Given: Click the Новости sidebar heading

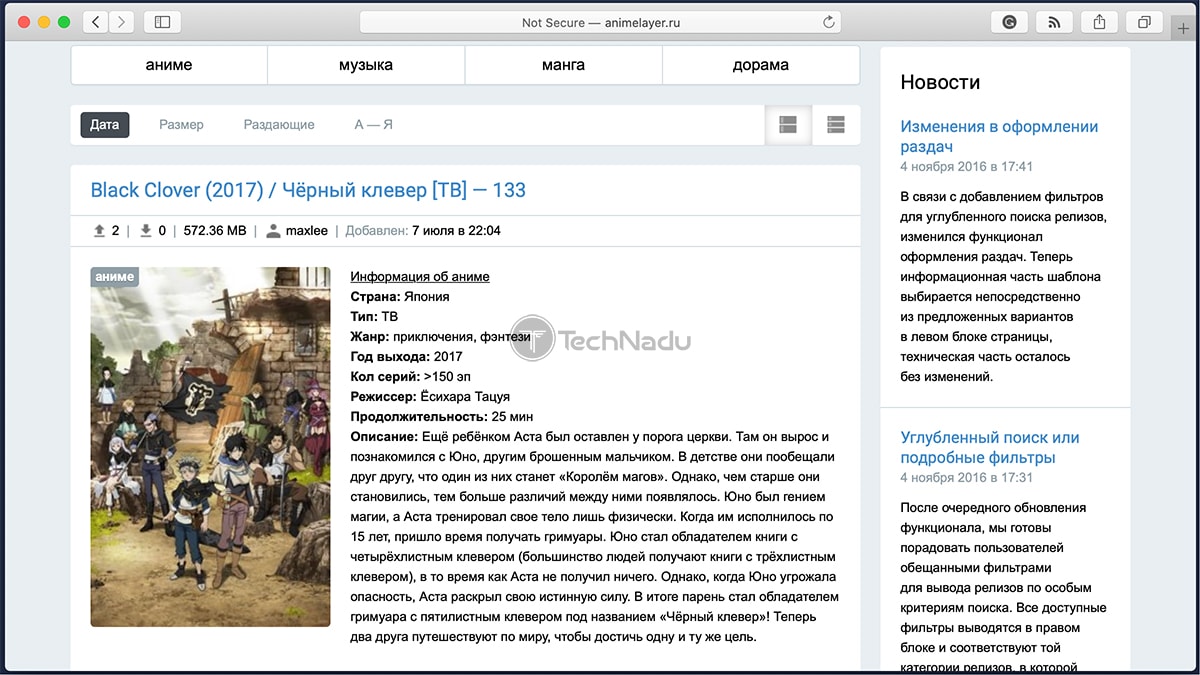Looking at the screenshot, I should (940, 82).
